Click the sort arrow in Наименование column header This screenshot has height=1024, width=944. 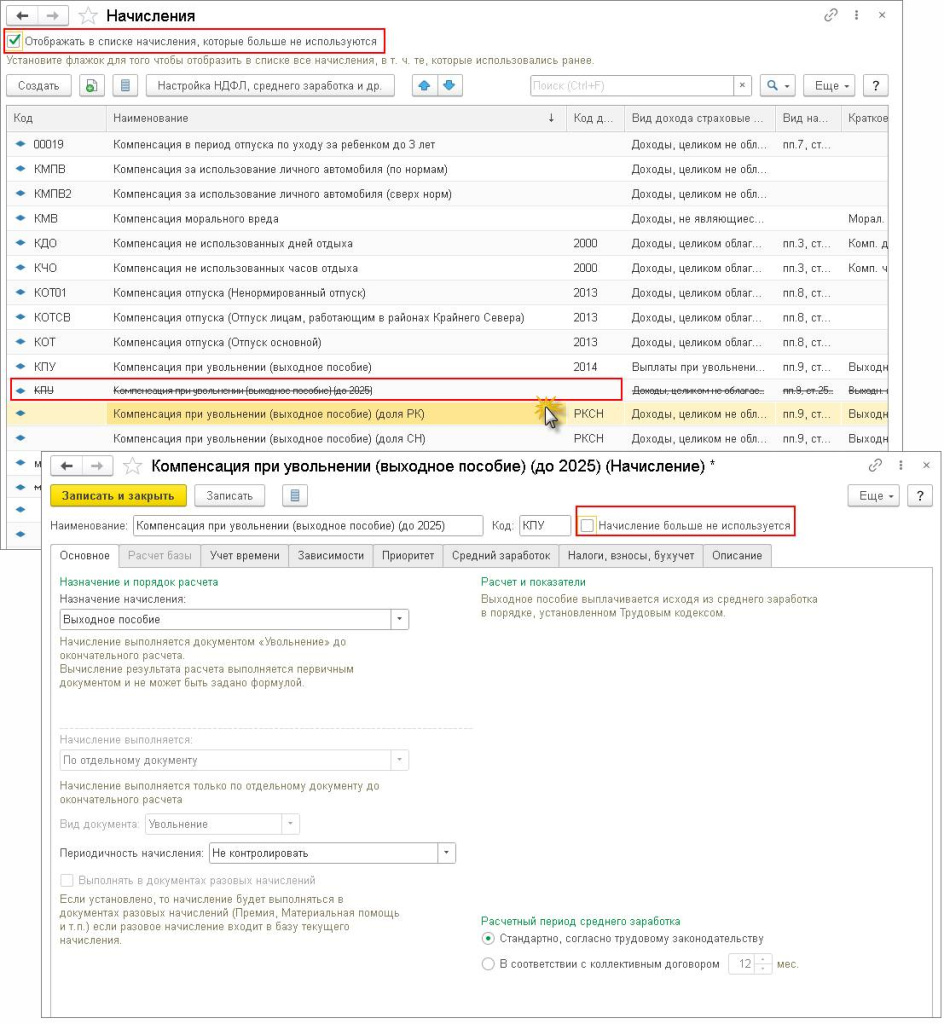coord(552,118)
